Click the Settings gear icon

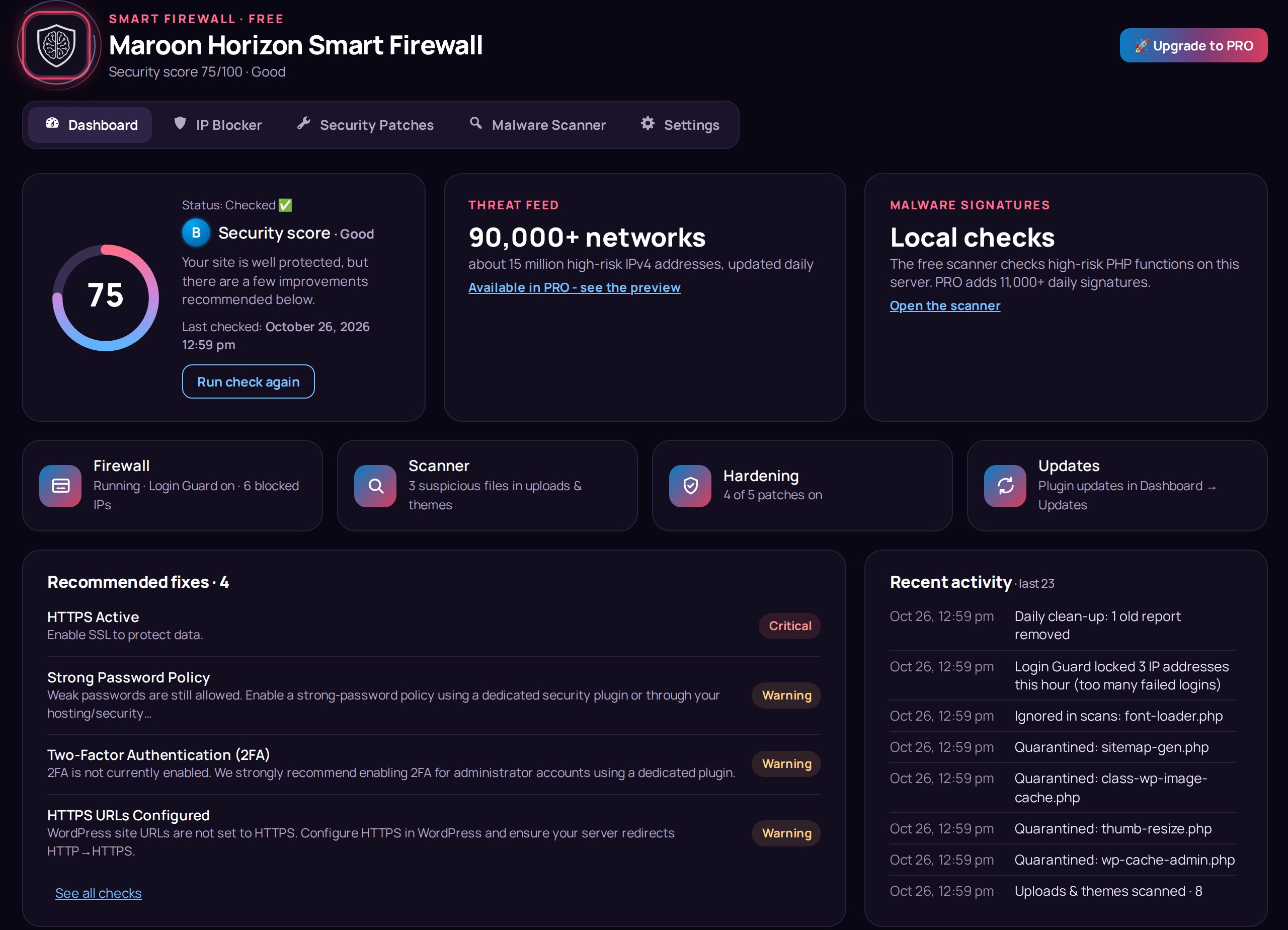648,123
